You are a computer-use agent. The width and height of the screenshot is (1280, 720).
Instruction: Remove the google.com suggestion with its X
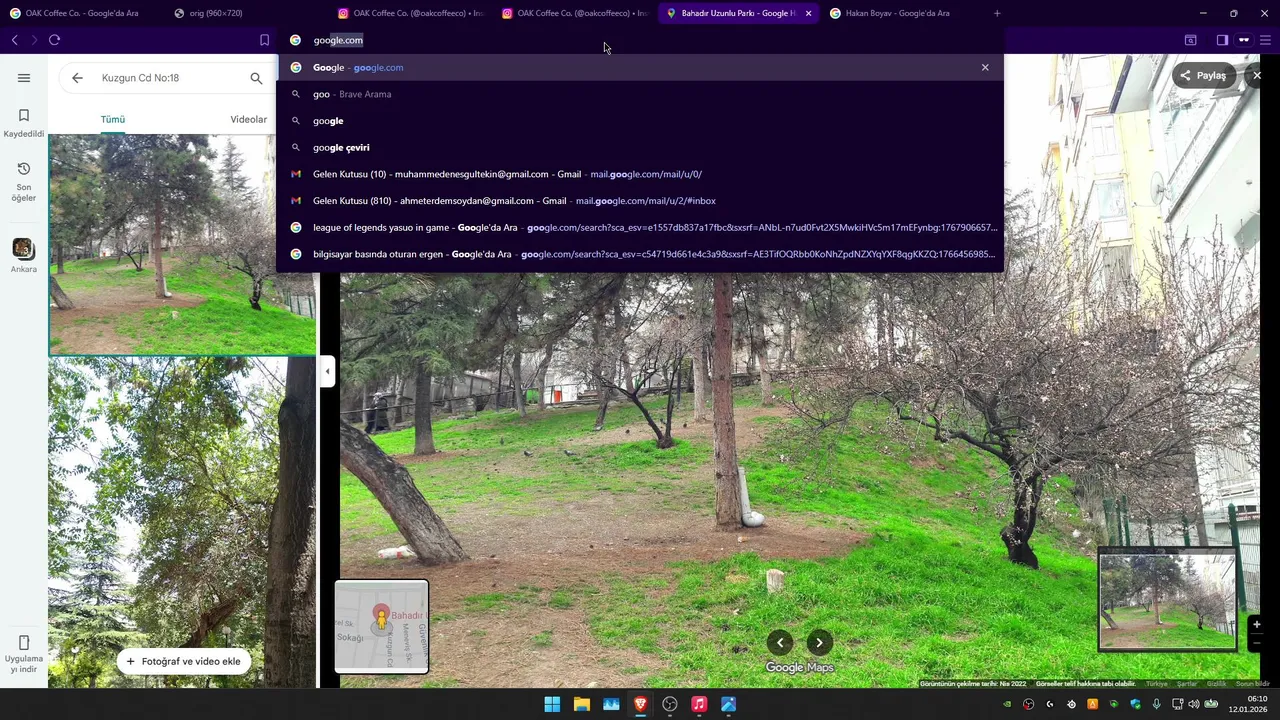click(985, 67)
